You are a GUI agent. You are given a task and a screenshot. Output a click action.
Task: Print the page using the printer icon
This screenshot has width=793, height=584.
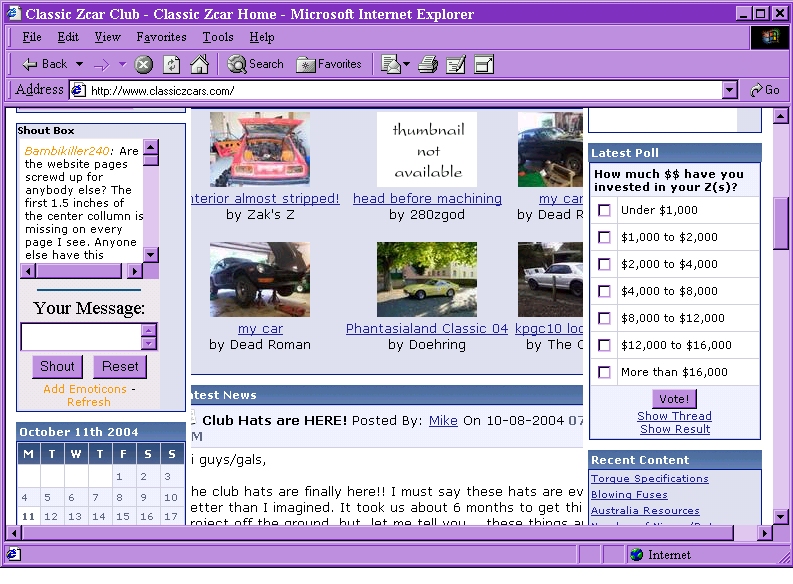pos(428,65)
